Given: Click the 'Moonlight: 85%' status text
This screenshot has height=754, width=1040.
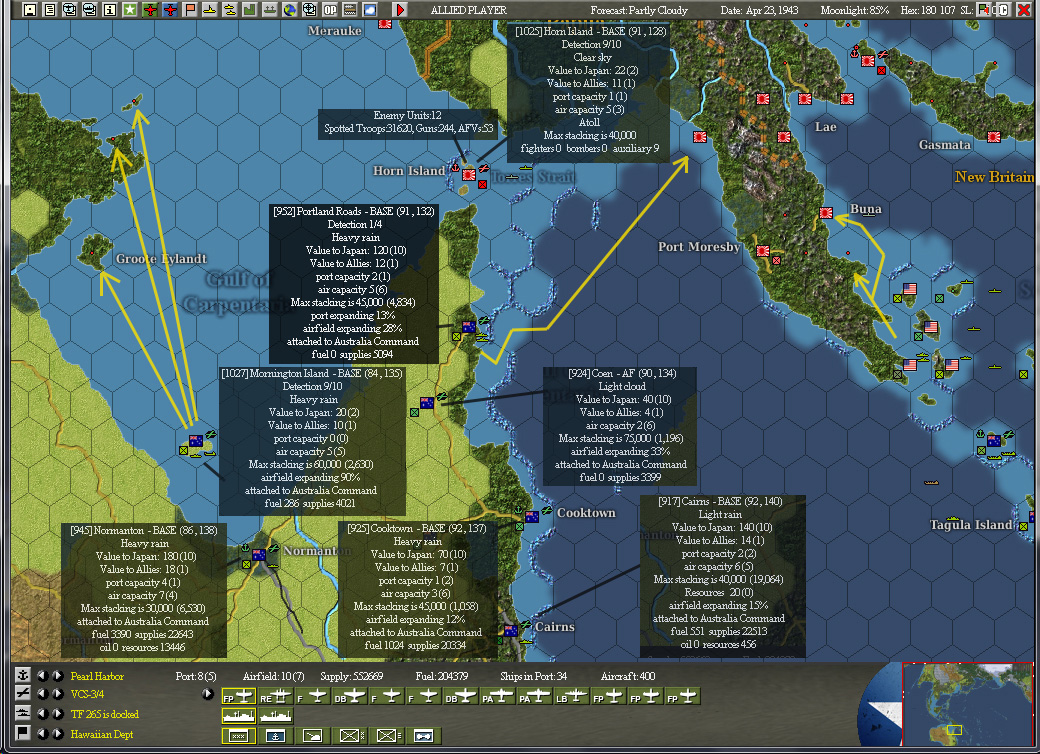Looking at the screenshot, I should click(854, 10).
